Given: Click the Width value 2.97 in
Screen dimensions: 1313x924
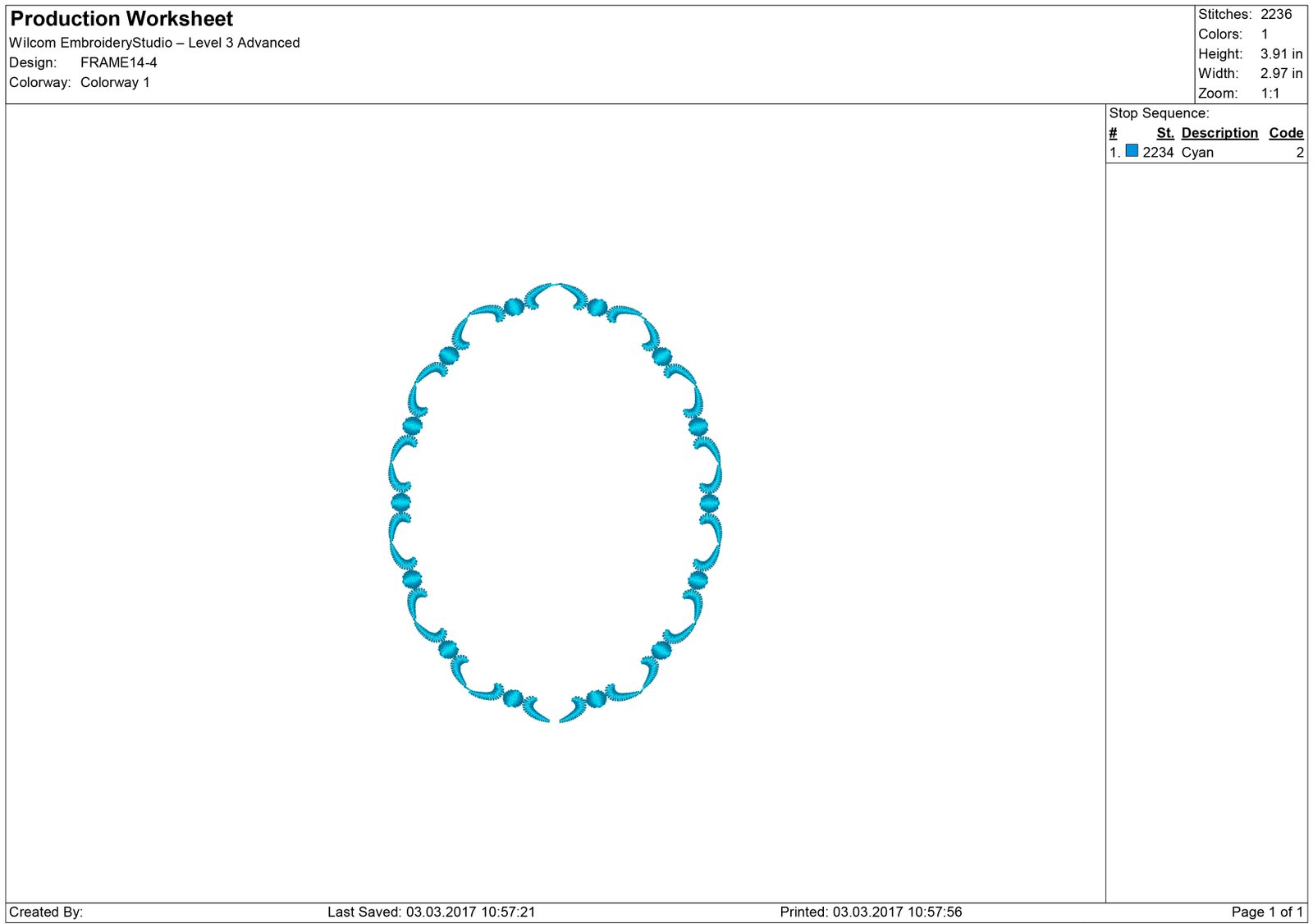Looking at the screenshot, I should pyautogui.click(x=1281, y=74).
